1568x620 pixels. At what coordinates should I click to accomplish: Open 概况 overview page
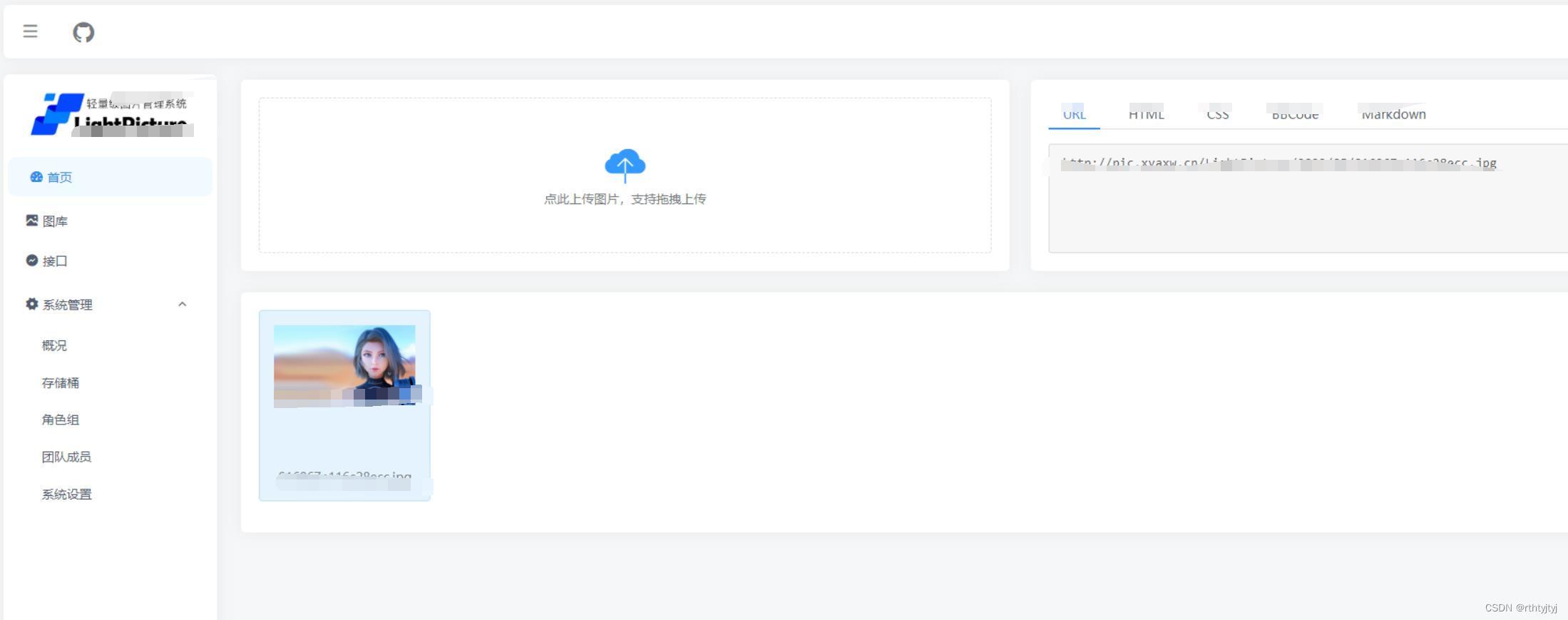pos(54,345)
